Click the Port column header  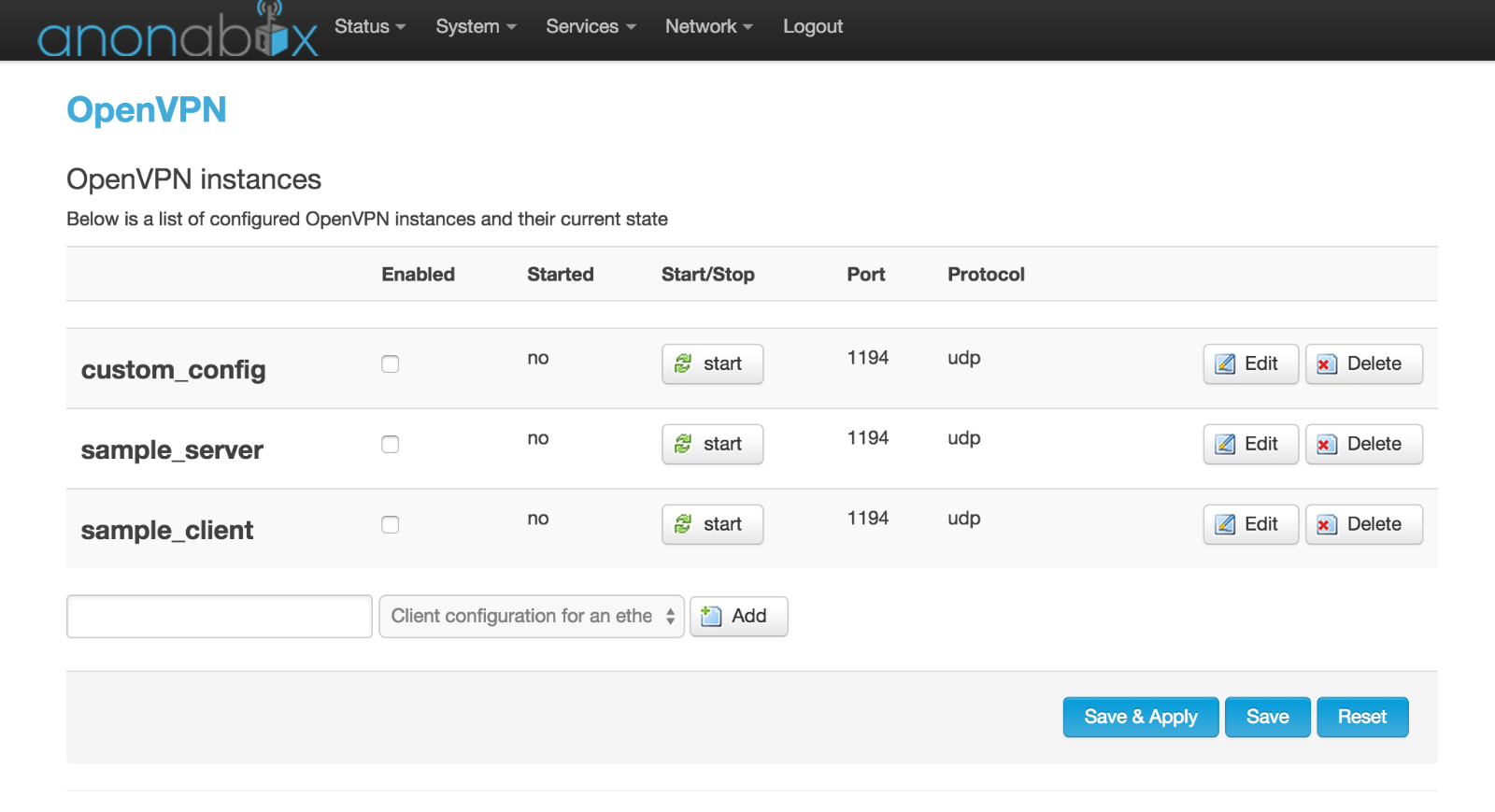[866, 275]
